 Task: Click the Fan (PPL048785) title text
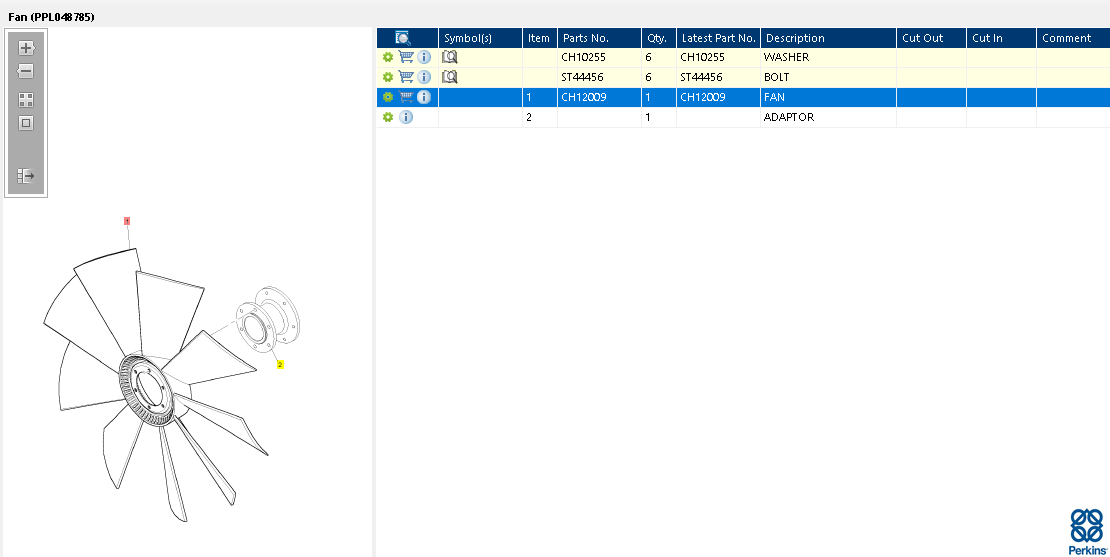coord(51,16)
